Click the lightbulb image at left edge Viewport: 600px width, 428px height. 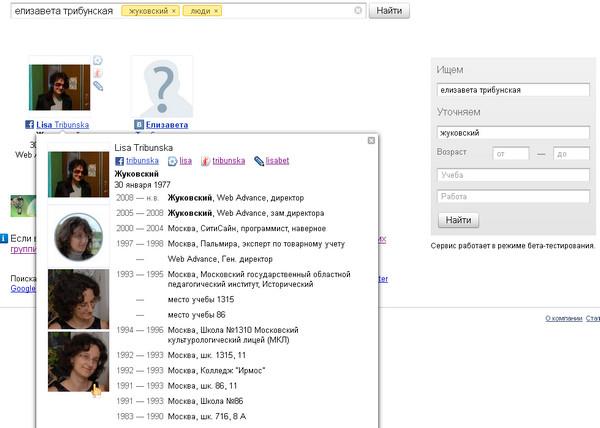click(23, 206)
